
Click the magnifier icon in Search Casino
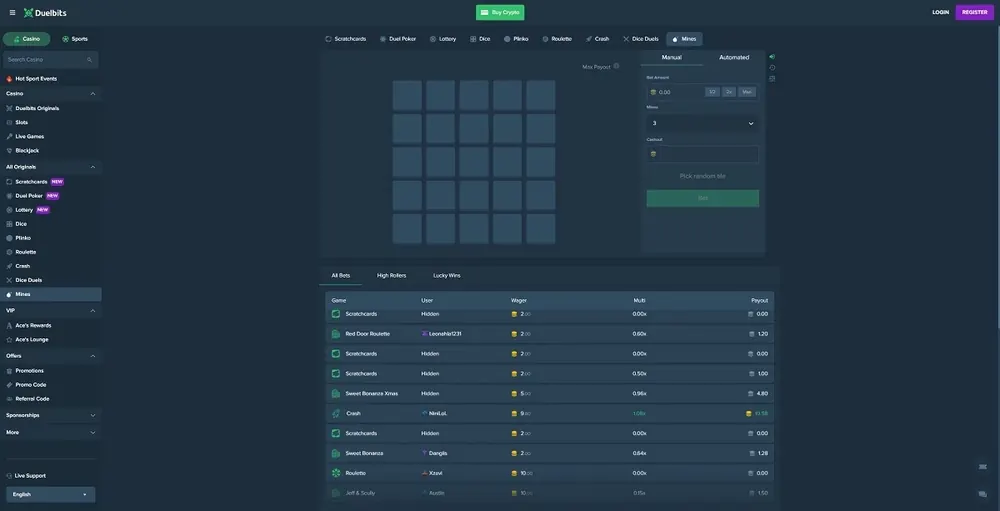click(89, 60)
